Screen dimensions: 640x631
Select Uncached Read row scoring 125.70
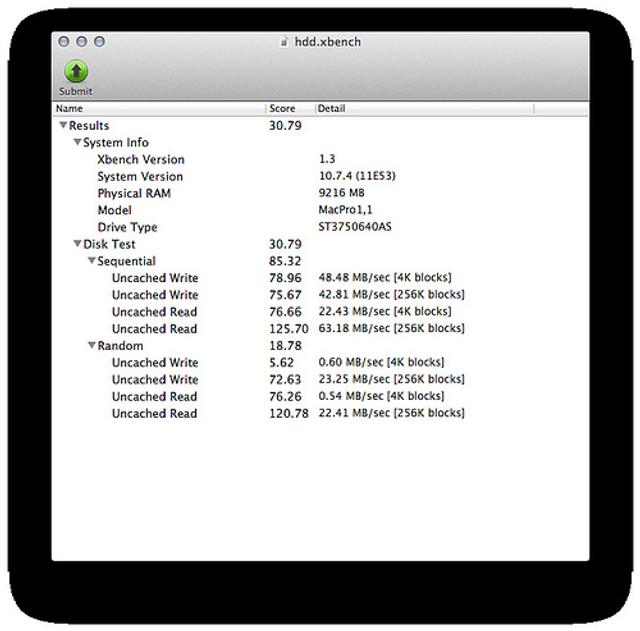pyautogui.click(x=320, y=329)
